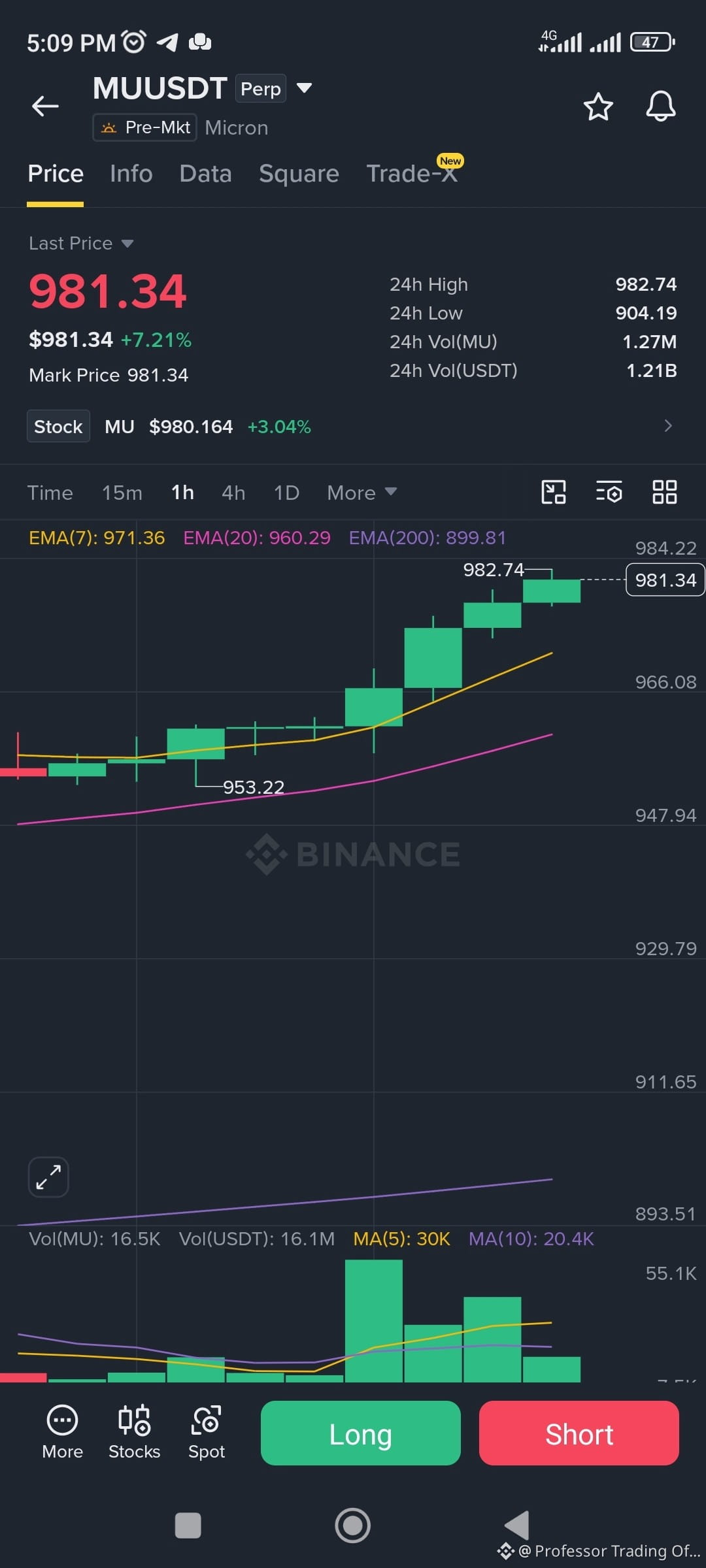Tap the EMA(7): 971.36 indicator label
The image size is (706, 1568).
(x=97, y=538)
